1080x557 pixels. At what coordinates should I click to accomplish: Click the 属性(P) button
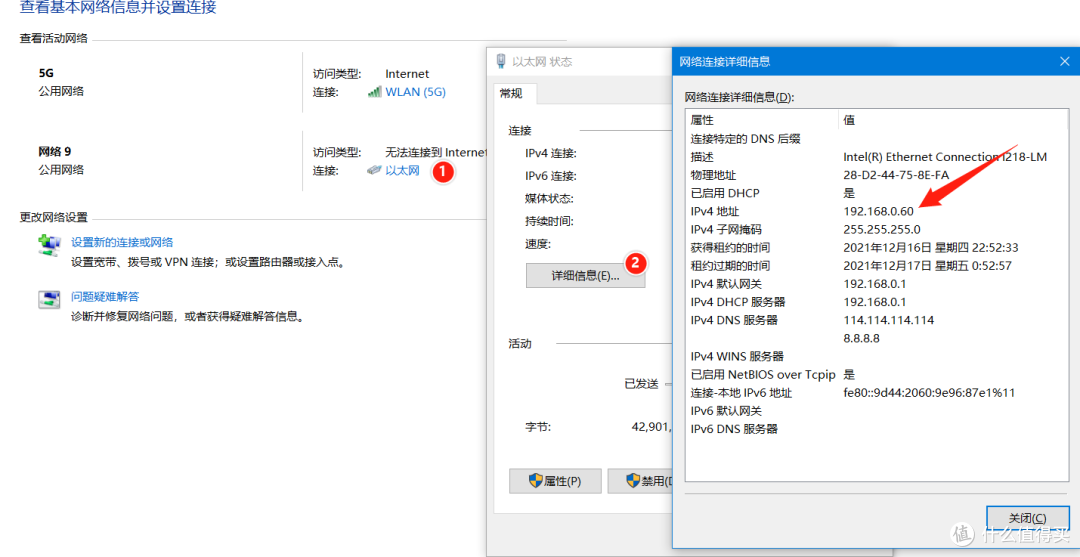(555, 481)
